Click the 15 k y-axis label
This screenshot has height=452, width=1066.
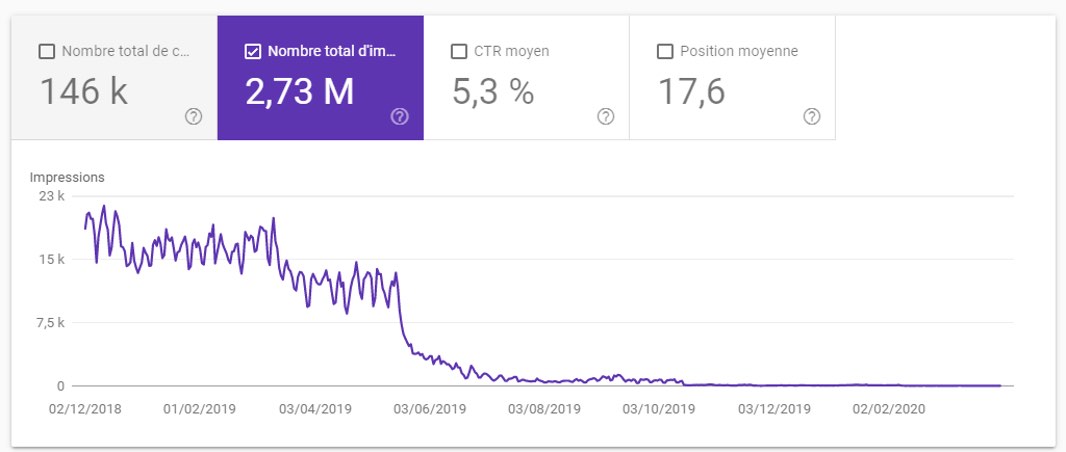[x=51, y=260]
